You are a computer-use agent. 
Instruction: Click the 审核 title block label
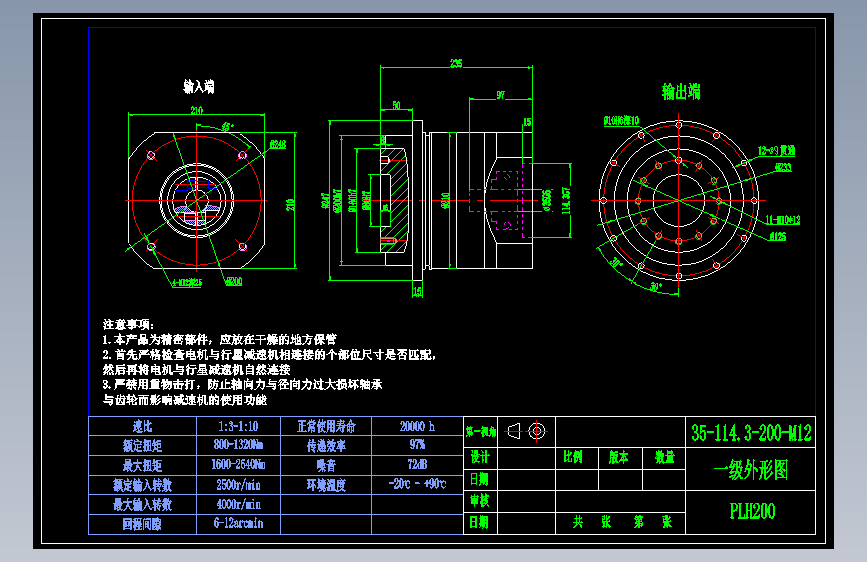click(479, 501)
